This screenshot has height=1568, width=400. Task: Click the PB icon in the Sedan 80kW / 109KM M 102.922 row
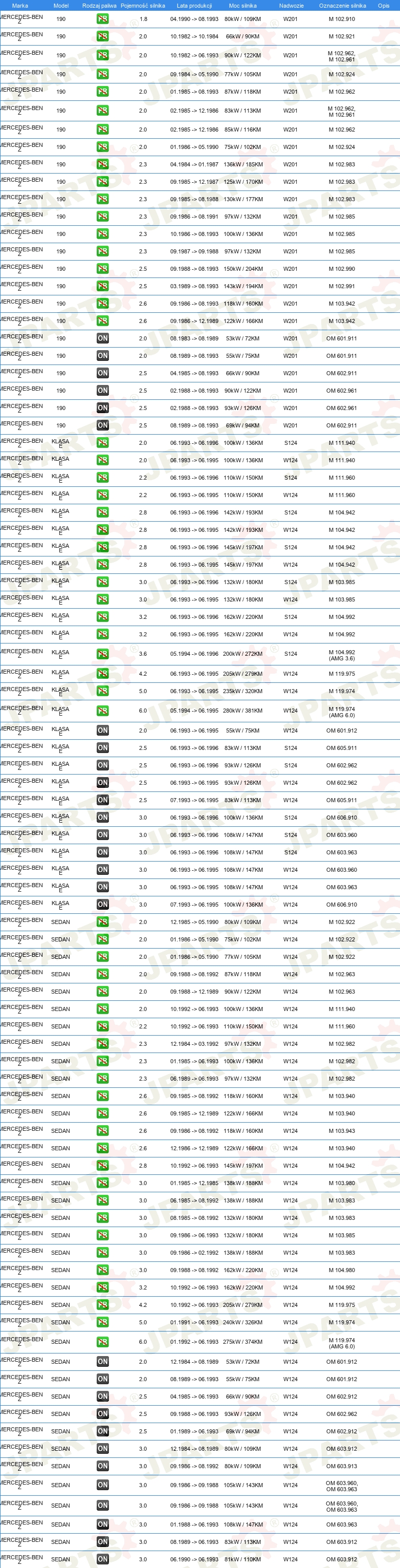[x=103, y=922]
